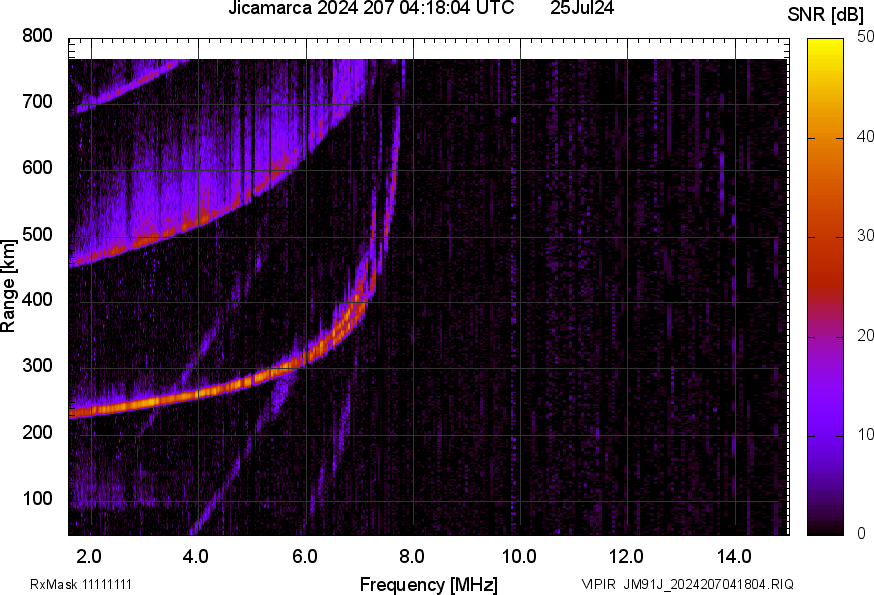Select the 25Jul24 date label

click(582, 8)
